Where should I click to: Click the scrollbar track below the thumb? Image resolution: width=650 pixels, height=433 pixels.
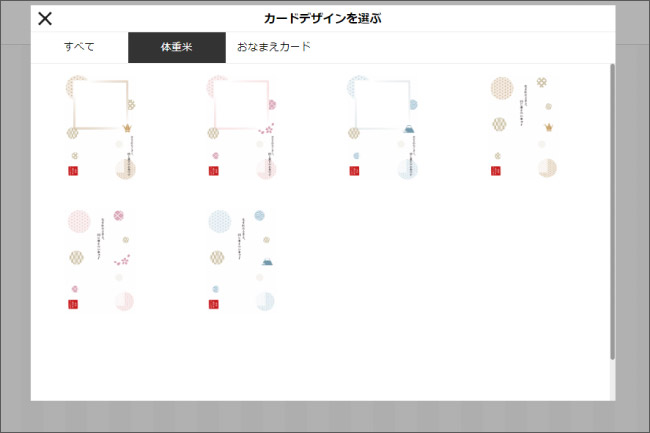tap(612, 382)
